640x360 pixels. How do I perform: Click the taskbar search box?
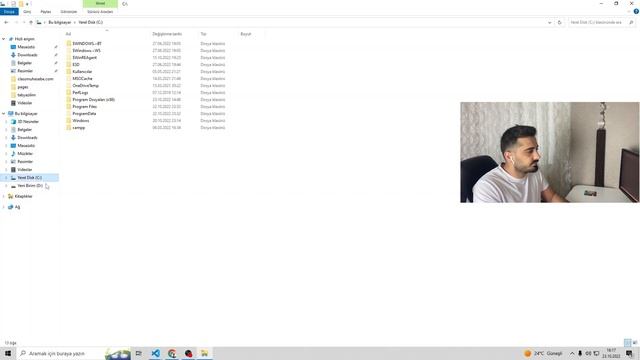tap(73, 353)
